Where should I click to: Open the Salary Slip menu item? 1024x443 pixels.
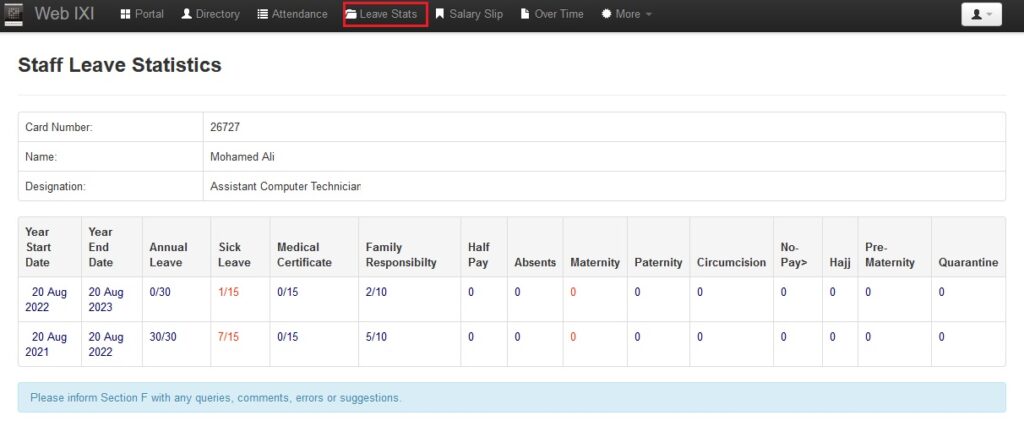[x=475, y=15]
